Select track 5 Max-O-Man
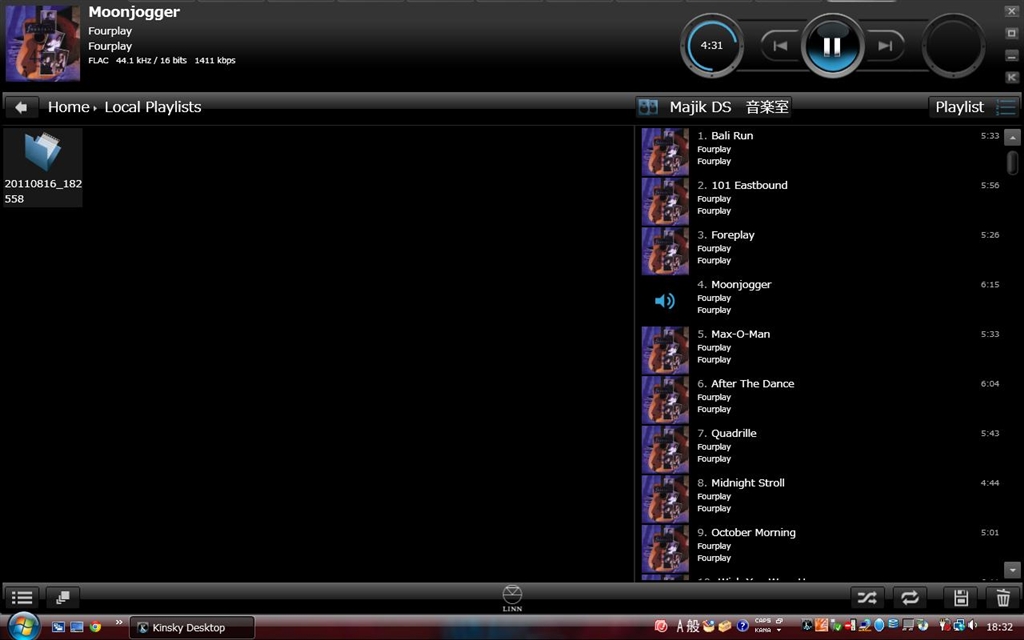 click(822, 349)
